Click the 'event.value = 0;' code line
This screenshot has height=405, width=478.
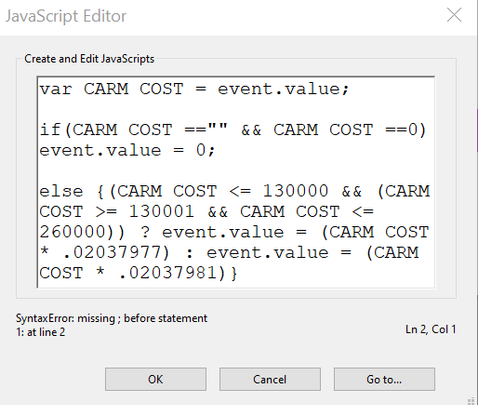pos(127,150)
